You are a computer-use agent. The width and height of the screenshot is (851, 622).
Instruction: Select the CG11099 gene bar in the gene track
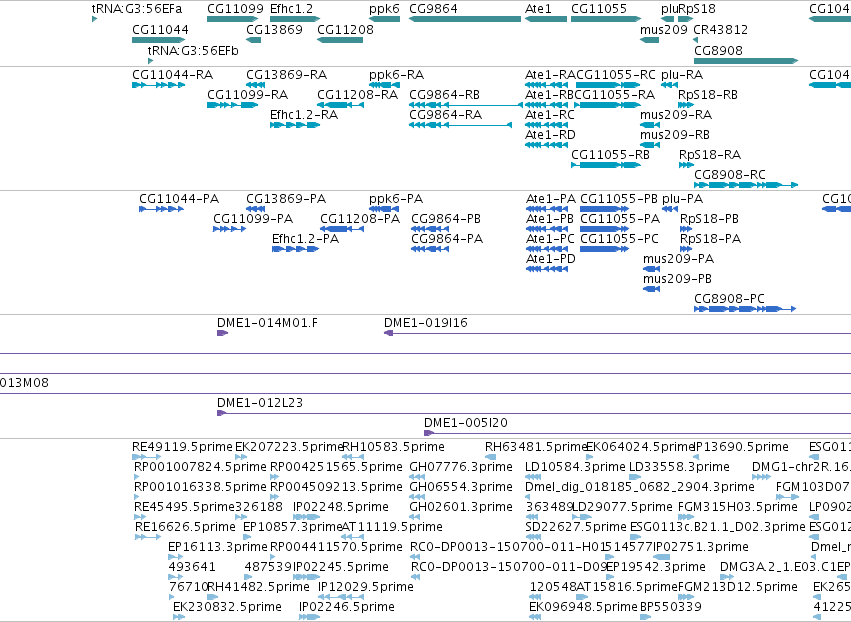click(x=232, y=19)
